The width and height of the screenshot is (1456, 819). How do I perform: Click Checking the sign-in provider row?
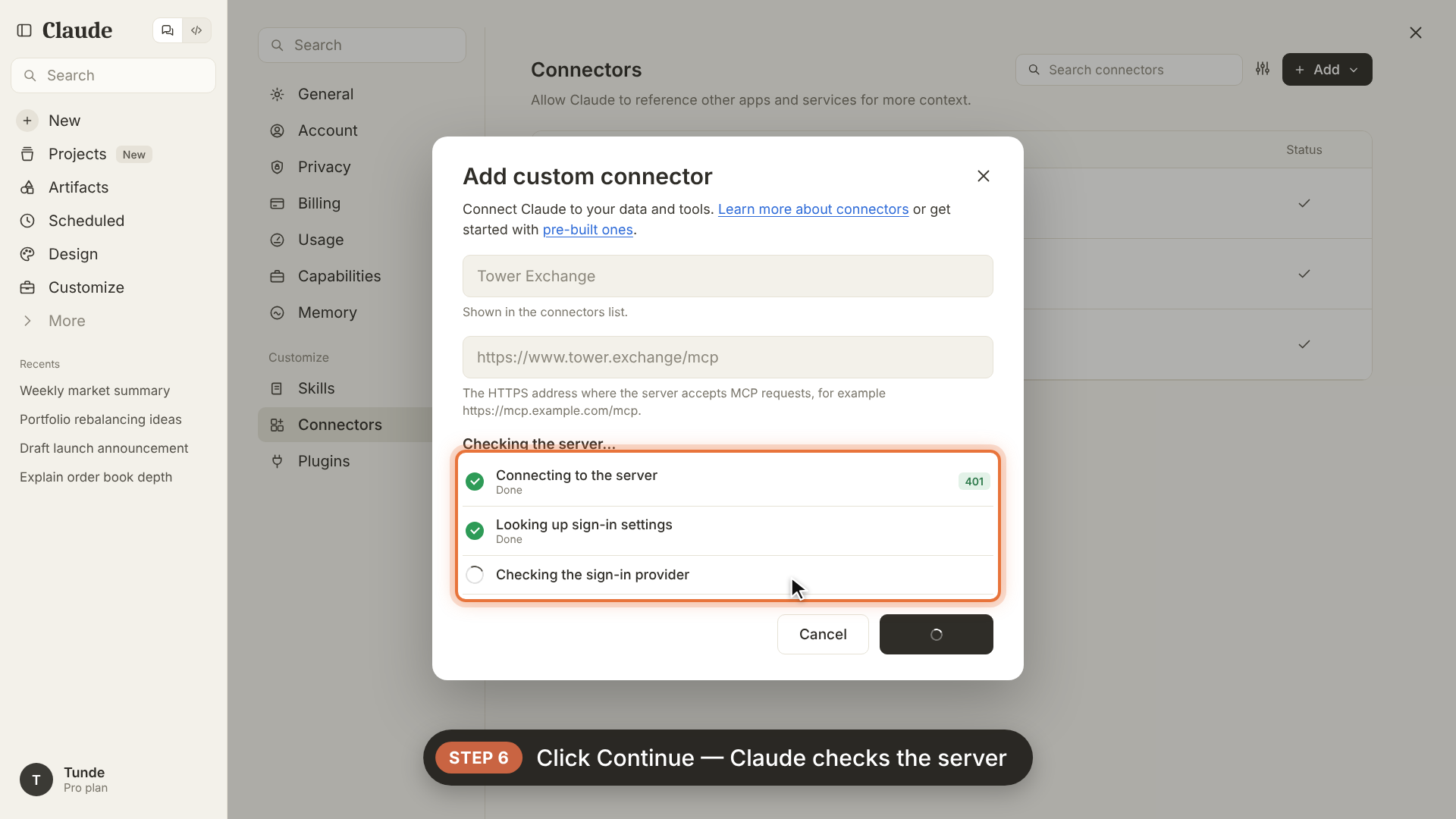(728, 575)
